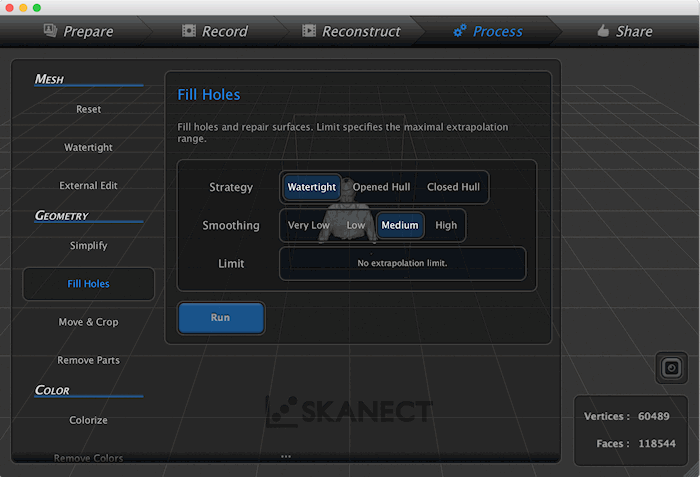The height and width of the screenshot is (477, 700).
Task: Set Smoothing to Low
Action: pyautogui.click(x=356, y=226)
